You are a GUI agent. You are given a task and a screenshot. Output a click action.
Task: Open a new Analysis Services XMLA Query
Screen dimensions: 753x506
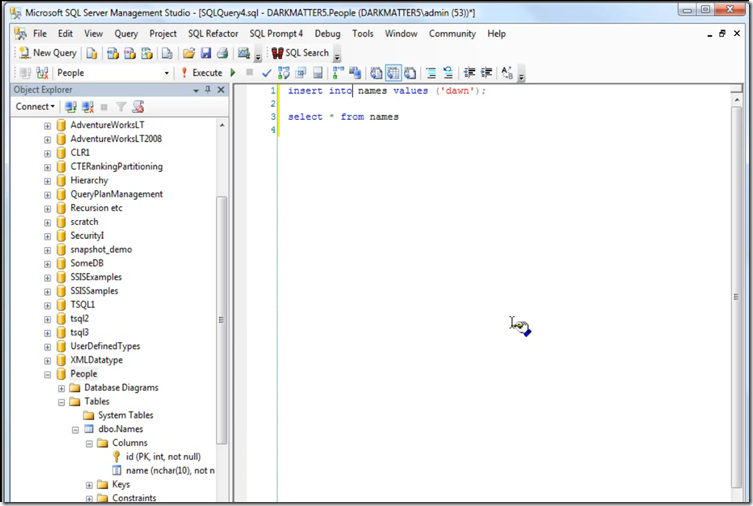(147, 53)
